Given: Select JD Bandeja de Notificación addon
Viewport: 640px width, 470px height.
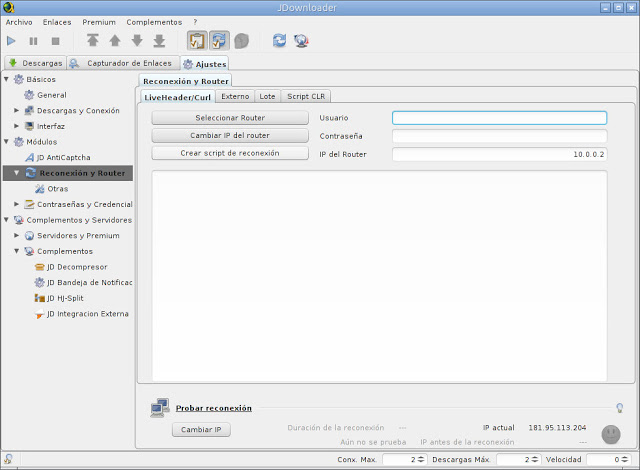Looking at the screenshot, I should (x=83, y=282).
